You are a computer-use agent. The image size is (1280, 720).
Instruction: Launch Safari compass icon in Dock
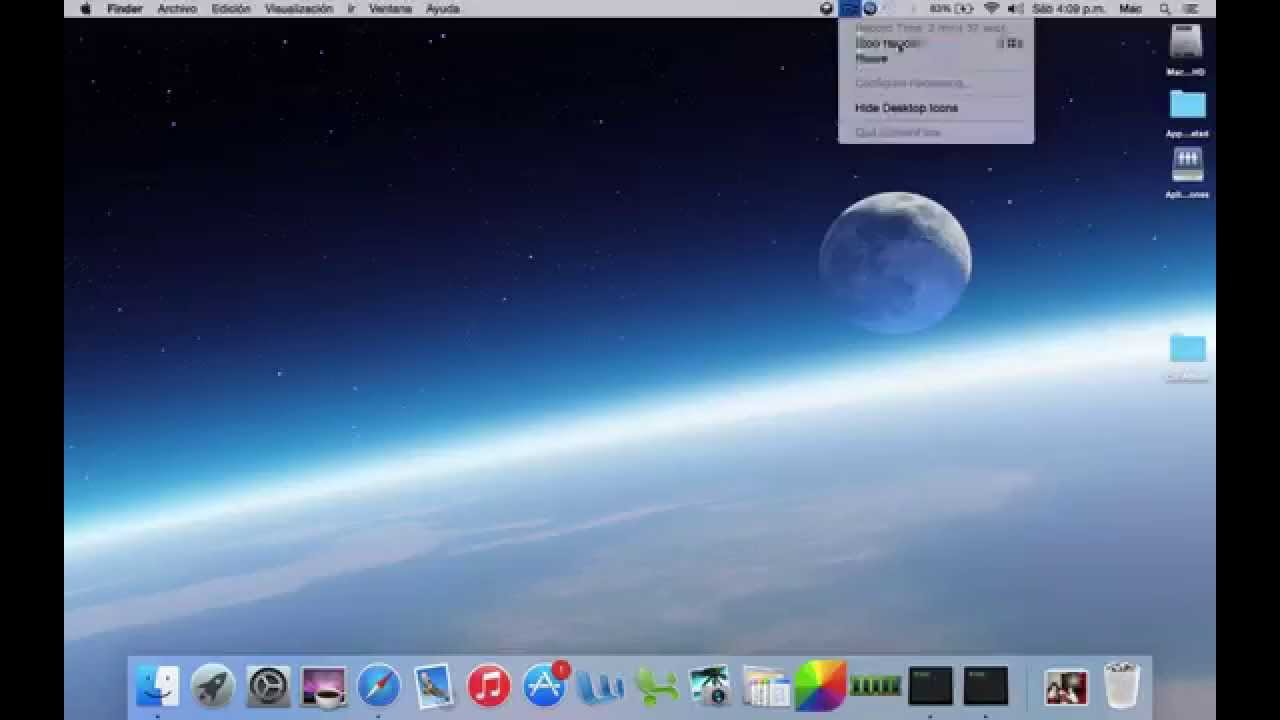pos(379,686)
